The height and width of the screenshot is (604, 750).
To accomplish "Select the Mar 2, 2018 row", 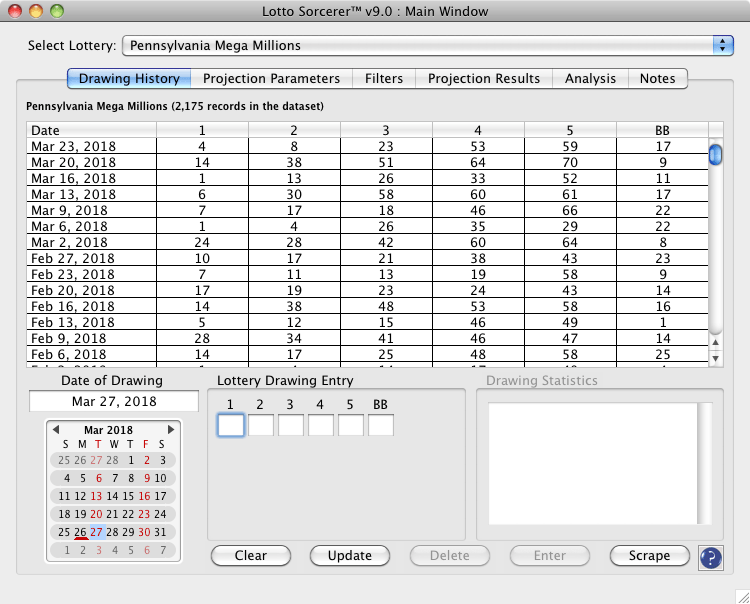I will click(367, 242).
